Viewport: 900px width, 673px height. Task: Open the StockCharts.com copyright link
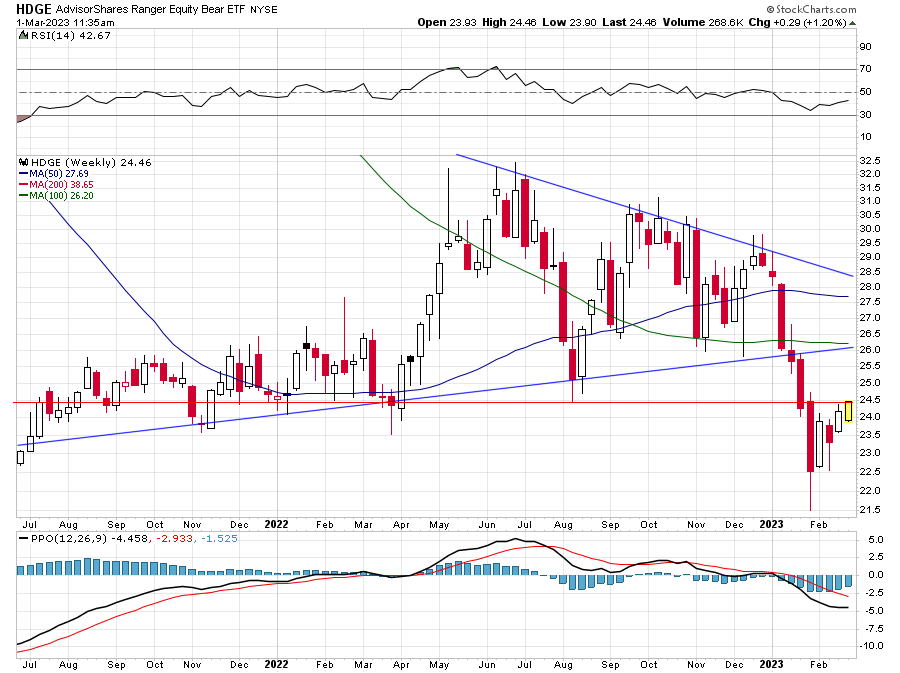tap(812, 9)
